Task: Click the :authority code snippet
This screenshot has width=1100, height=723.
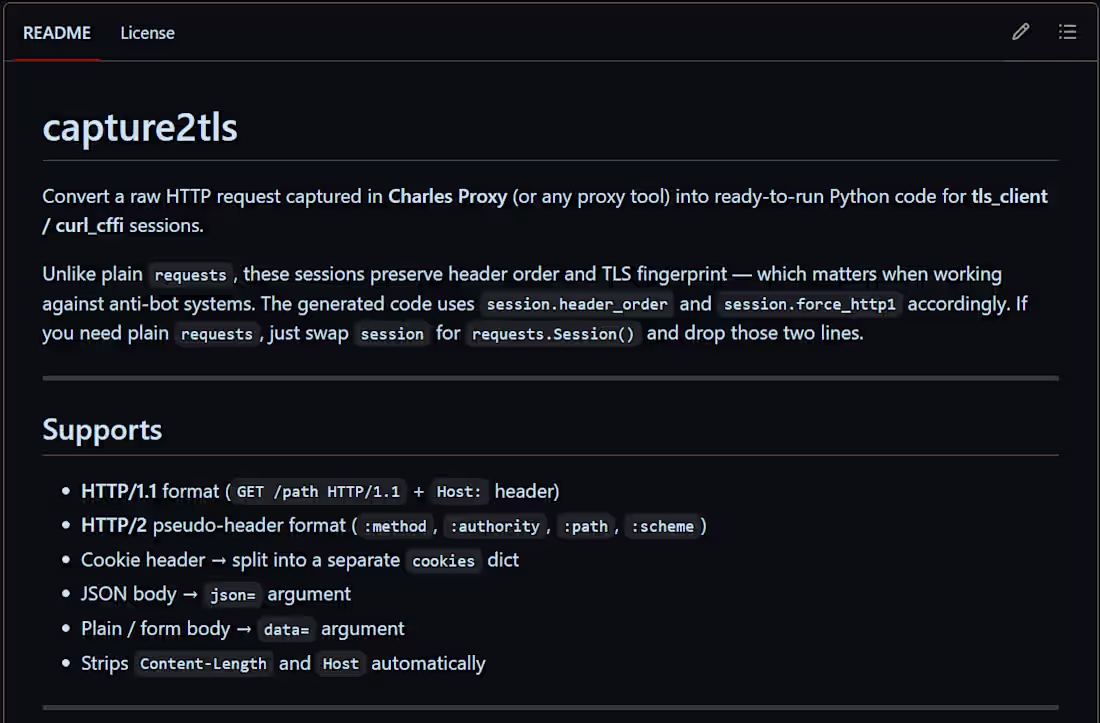Action: point(495,527)
